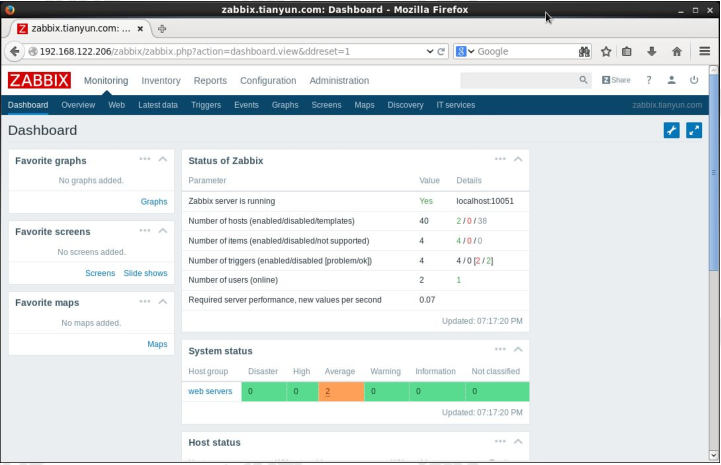Open dashboard configuration wrench button
The image size is (721, 465).
tap(671, 130)
